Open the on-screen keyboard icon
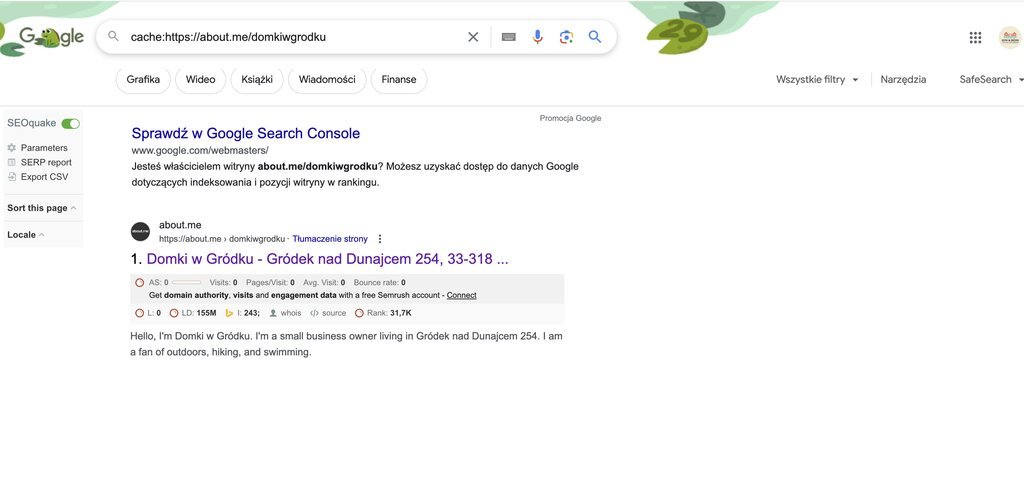This screenshot has width=1024, height=498. pos(509,37)
